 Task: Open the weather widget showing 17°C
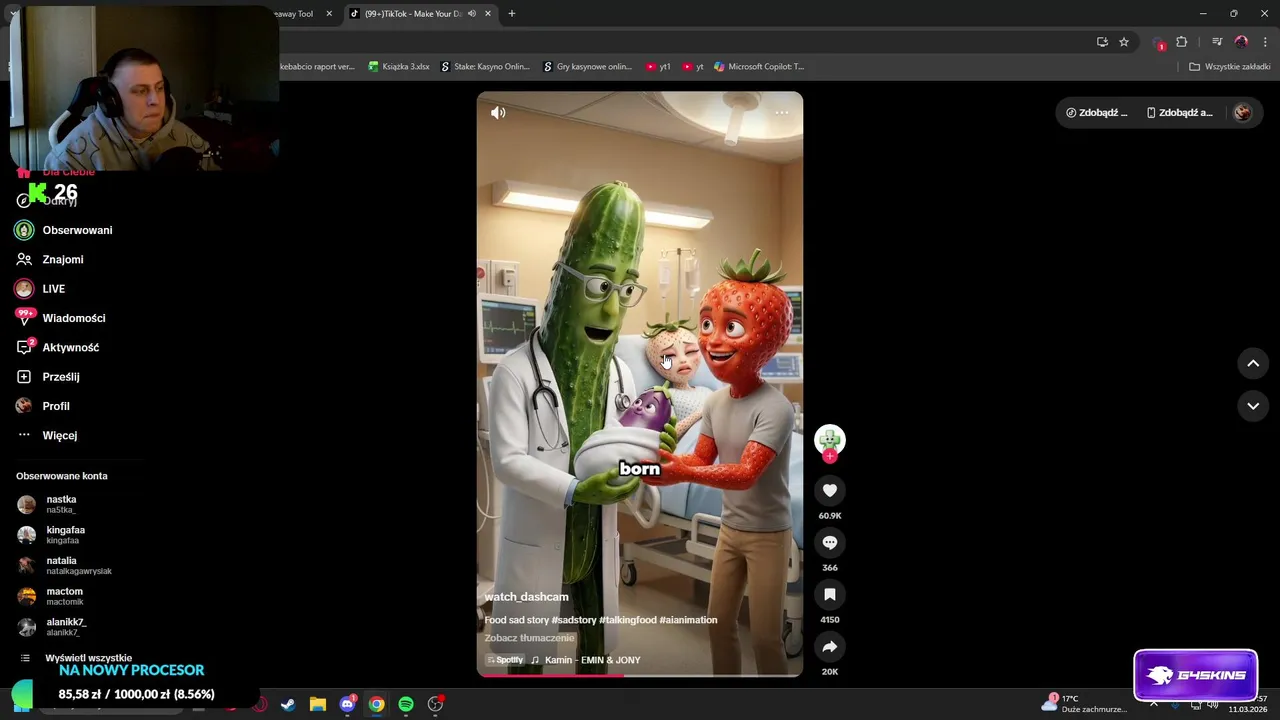1084,703
